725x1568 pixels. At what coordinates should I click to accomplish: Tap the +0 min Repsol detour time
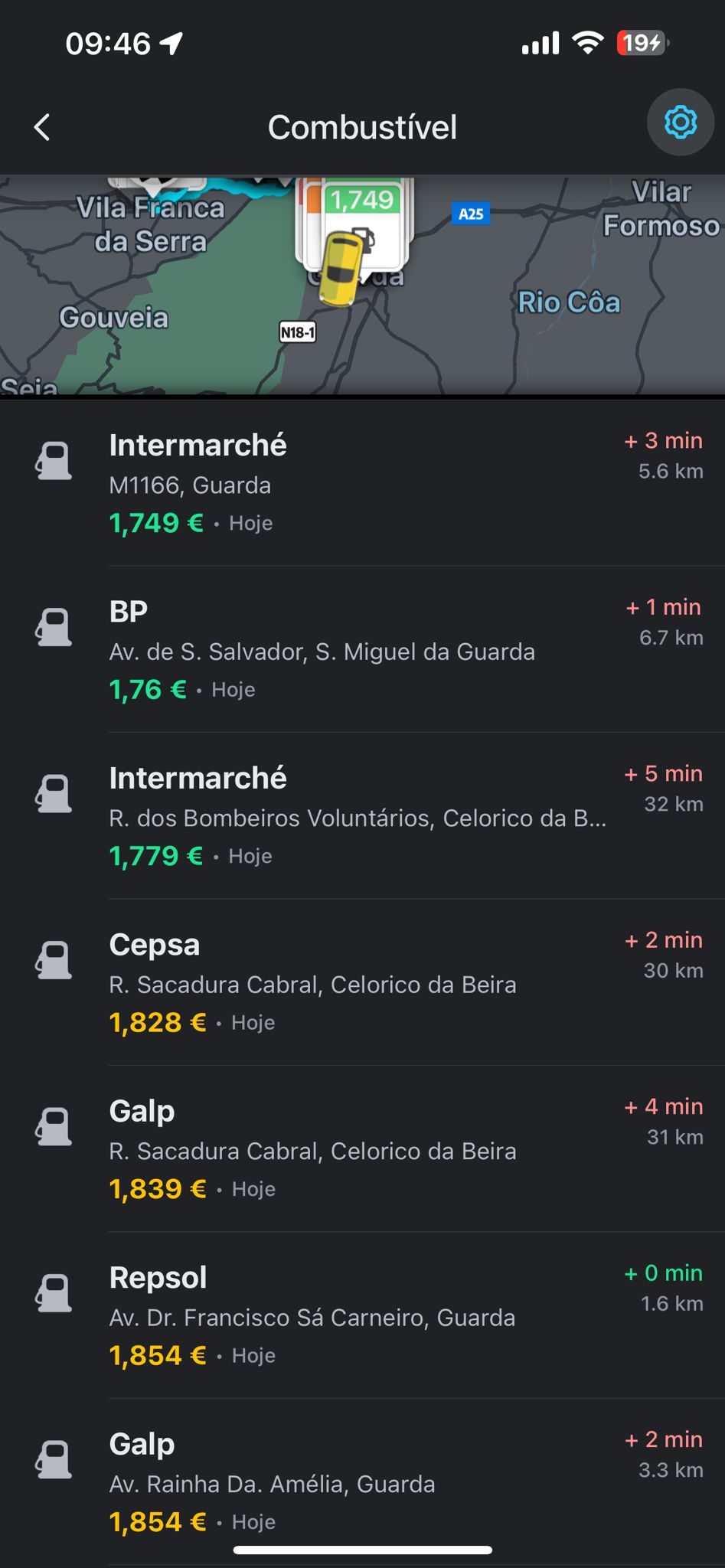pos(663,1273)
